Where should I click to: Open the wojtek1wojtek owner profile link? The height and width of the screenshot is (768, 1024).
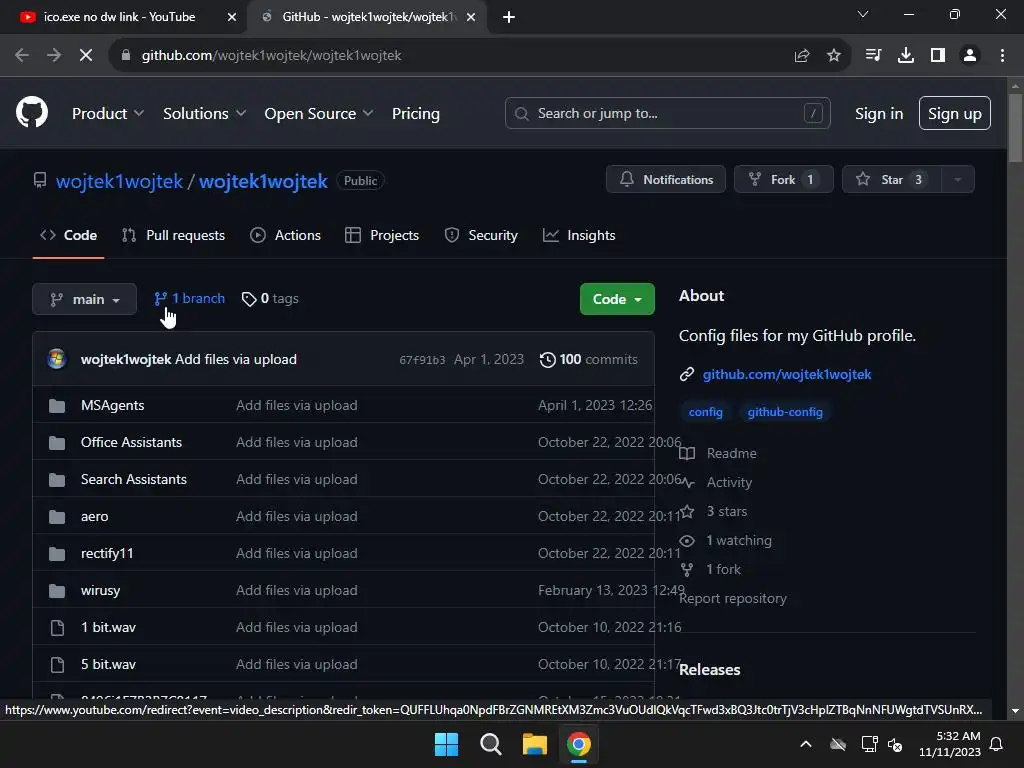click(x=119, y=181)
